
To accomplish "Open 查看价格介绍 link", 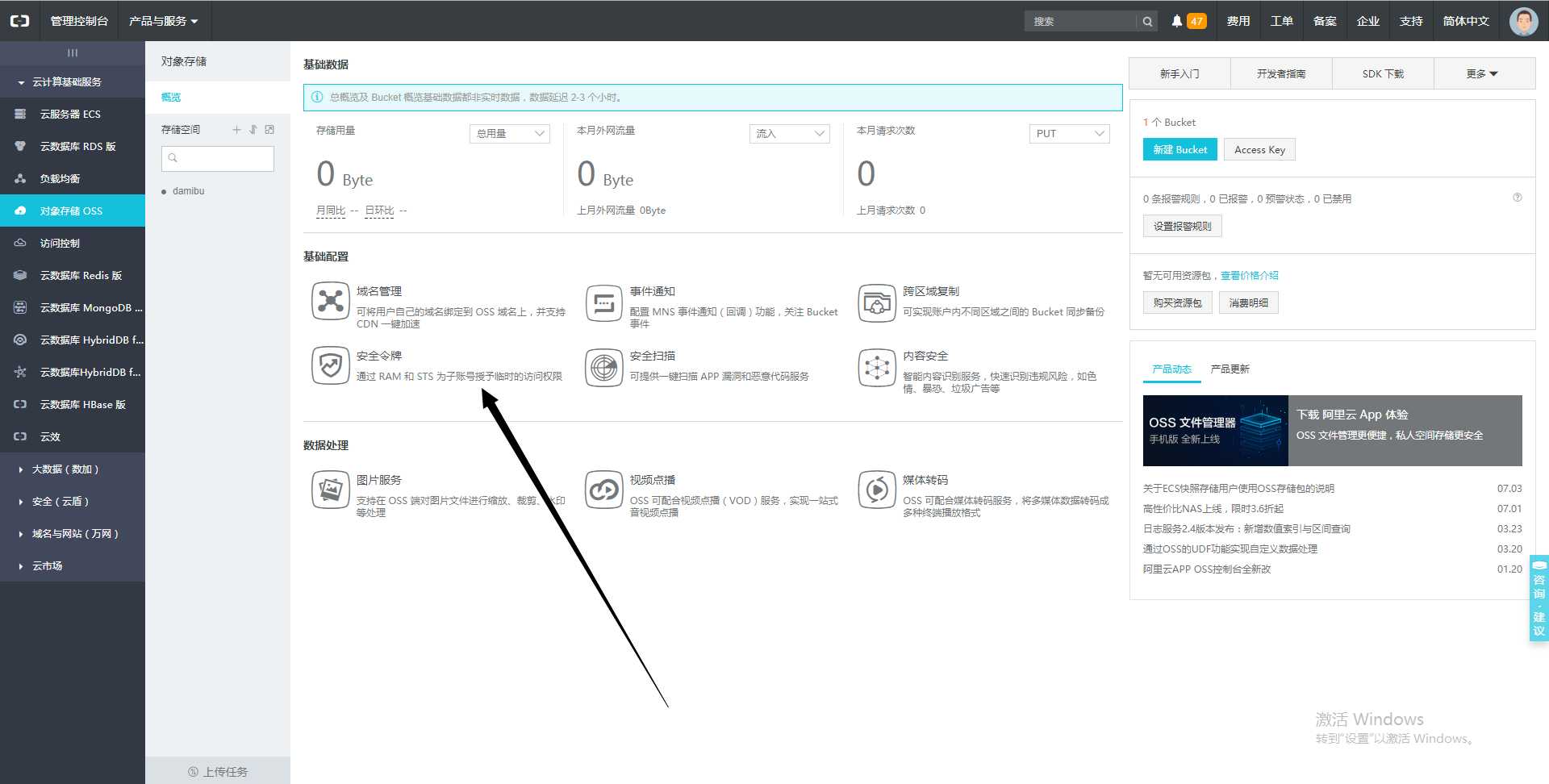I will pos(1249,275).
